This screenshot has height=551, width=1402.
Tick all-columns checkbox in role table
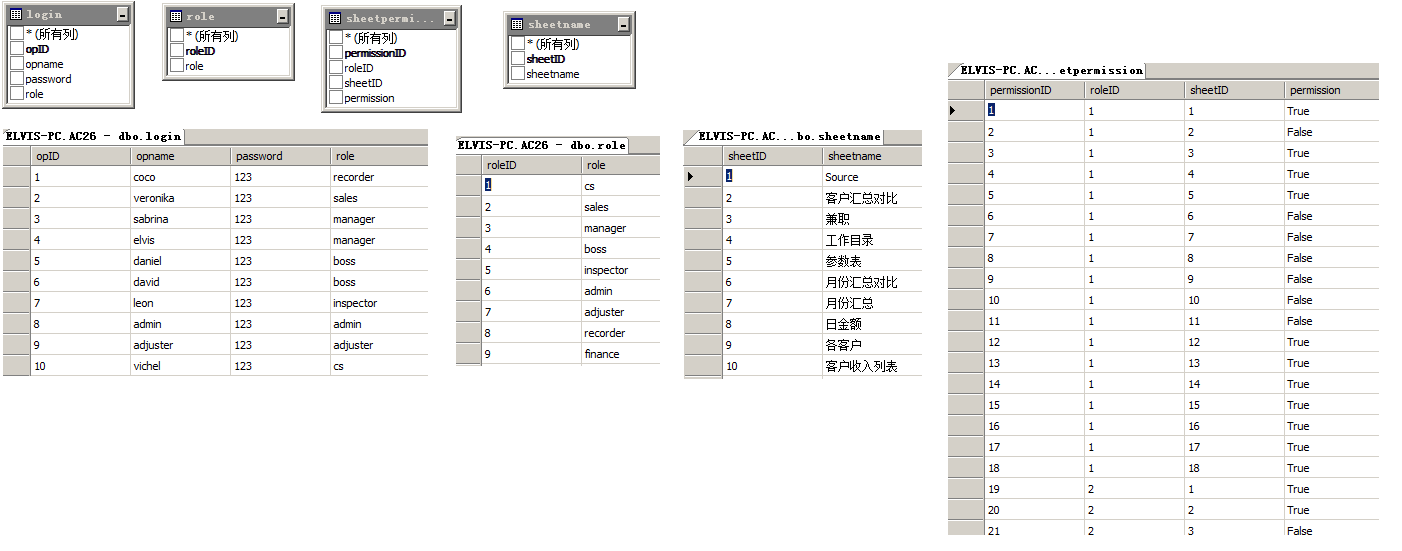177,36
